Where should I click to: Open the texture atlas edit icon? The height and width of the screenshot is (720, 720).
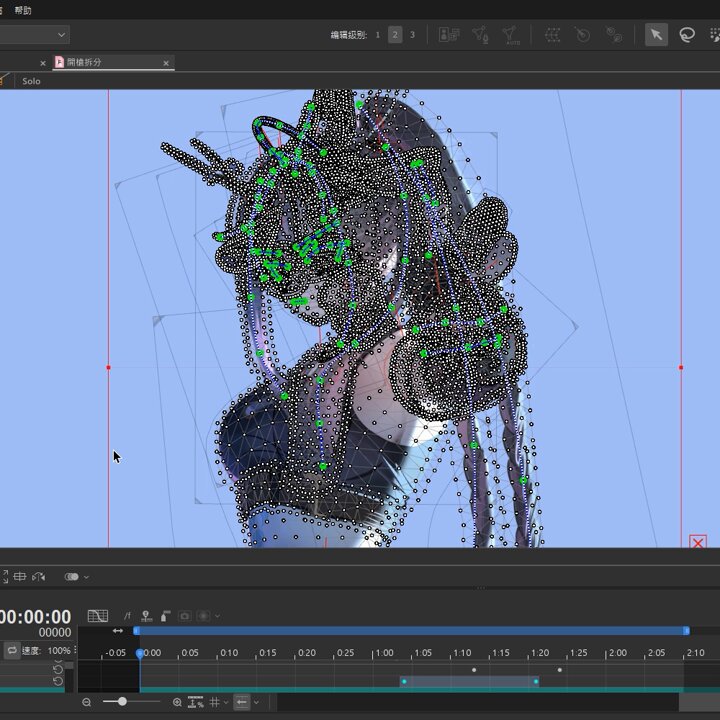click(449, 35)
